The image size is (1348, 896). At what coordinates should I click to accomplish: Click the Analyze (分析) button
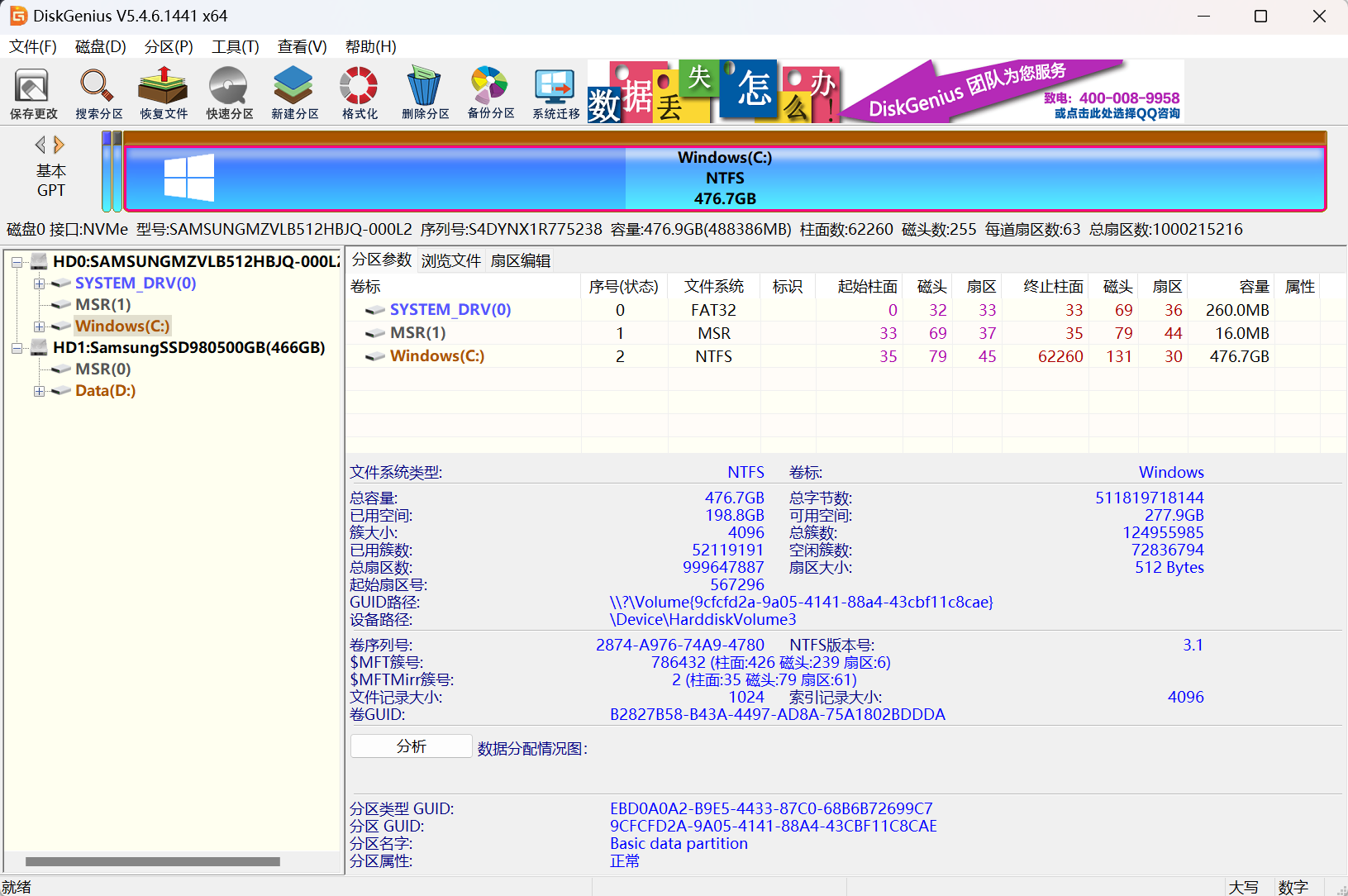(412, 746)
